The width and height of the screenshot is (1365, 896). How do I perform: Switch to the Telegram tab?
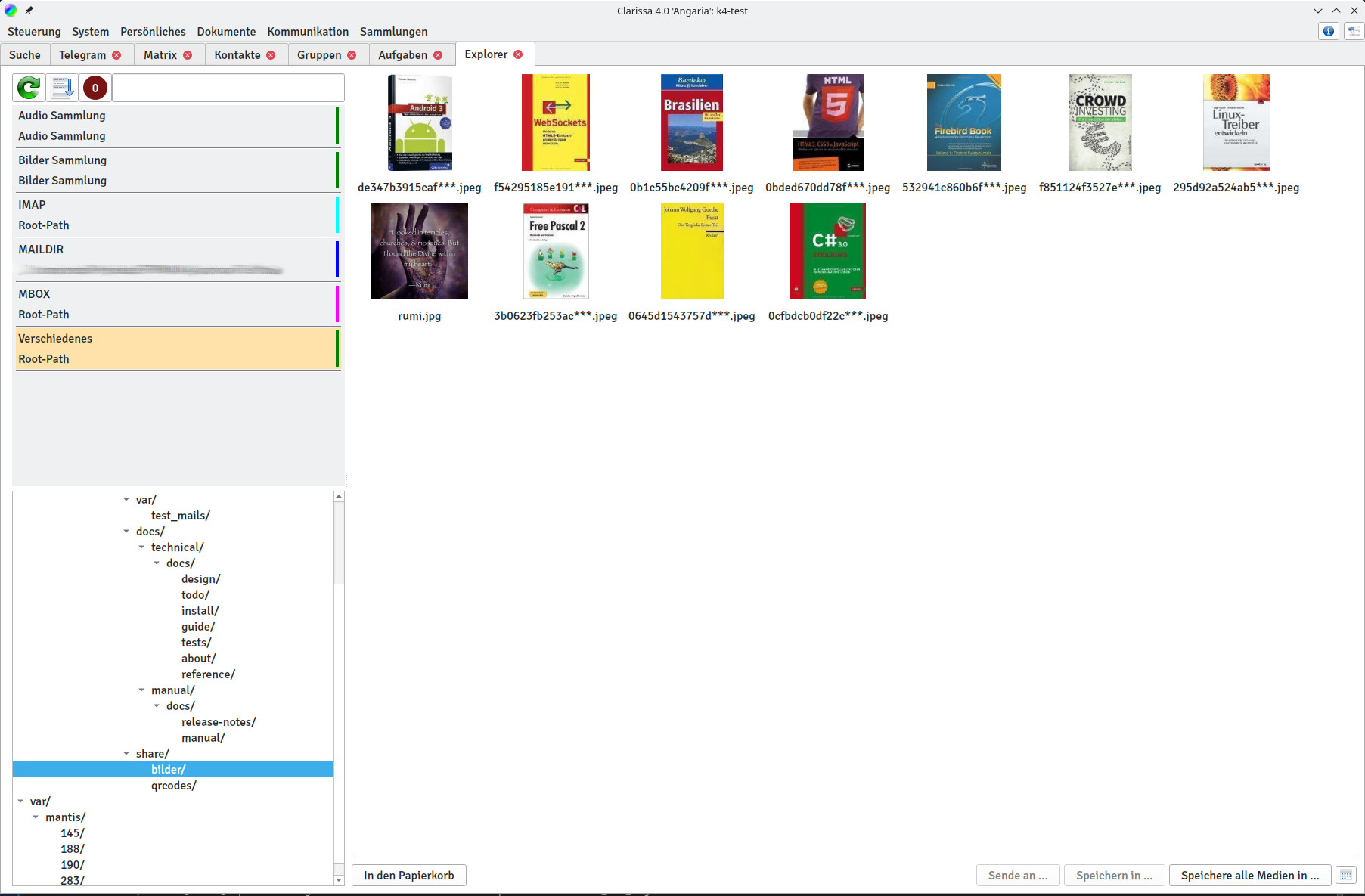[82, 55]
